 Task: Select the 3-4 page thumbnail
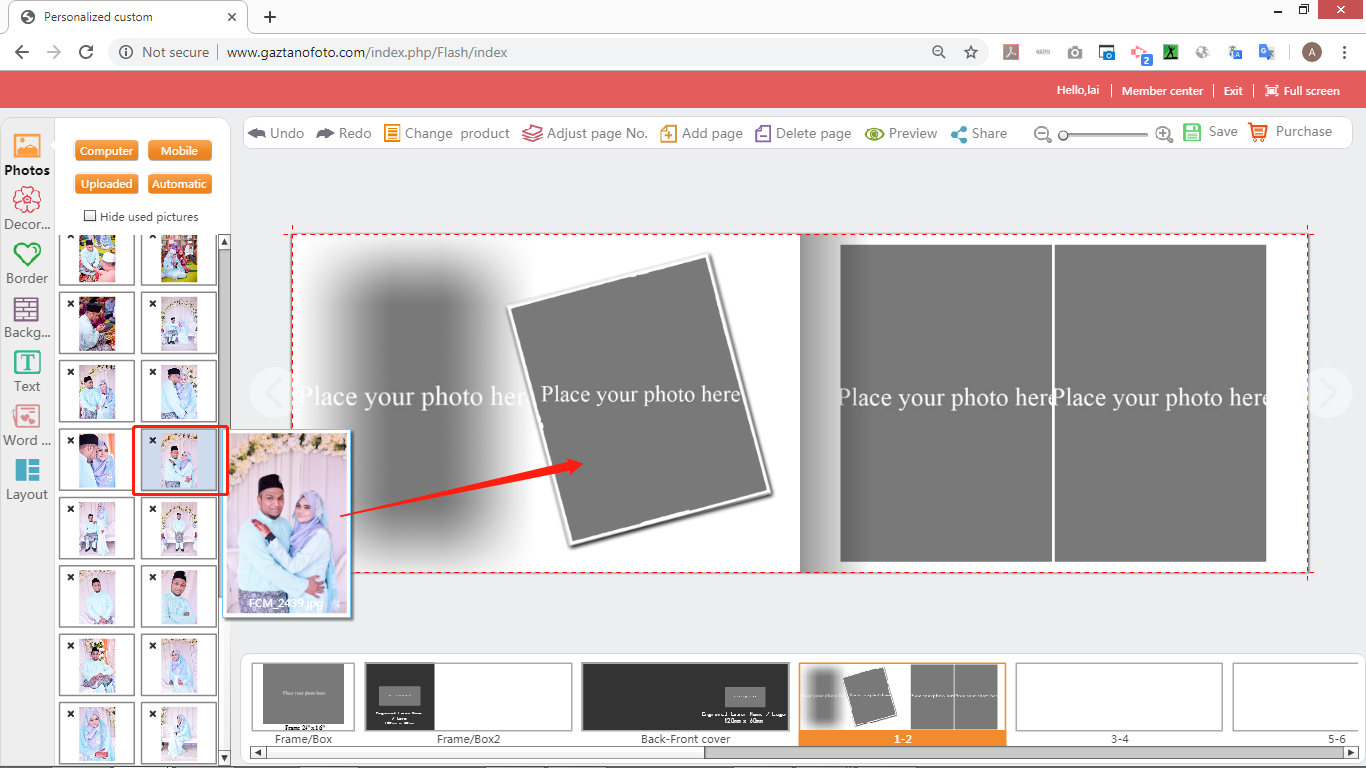point(1119,697)
